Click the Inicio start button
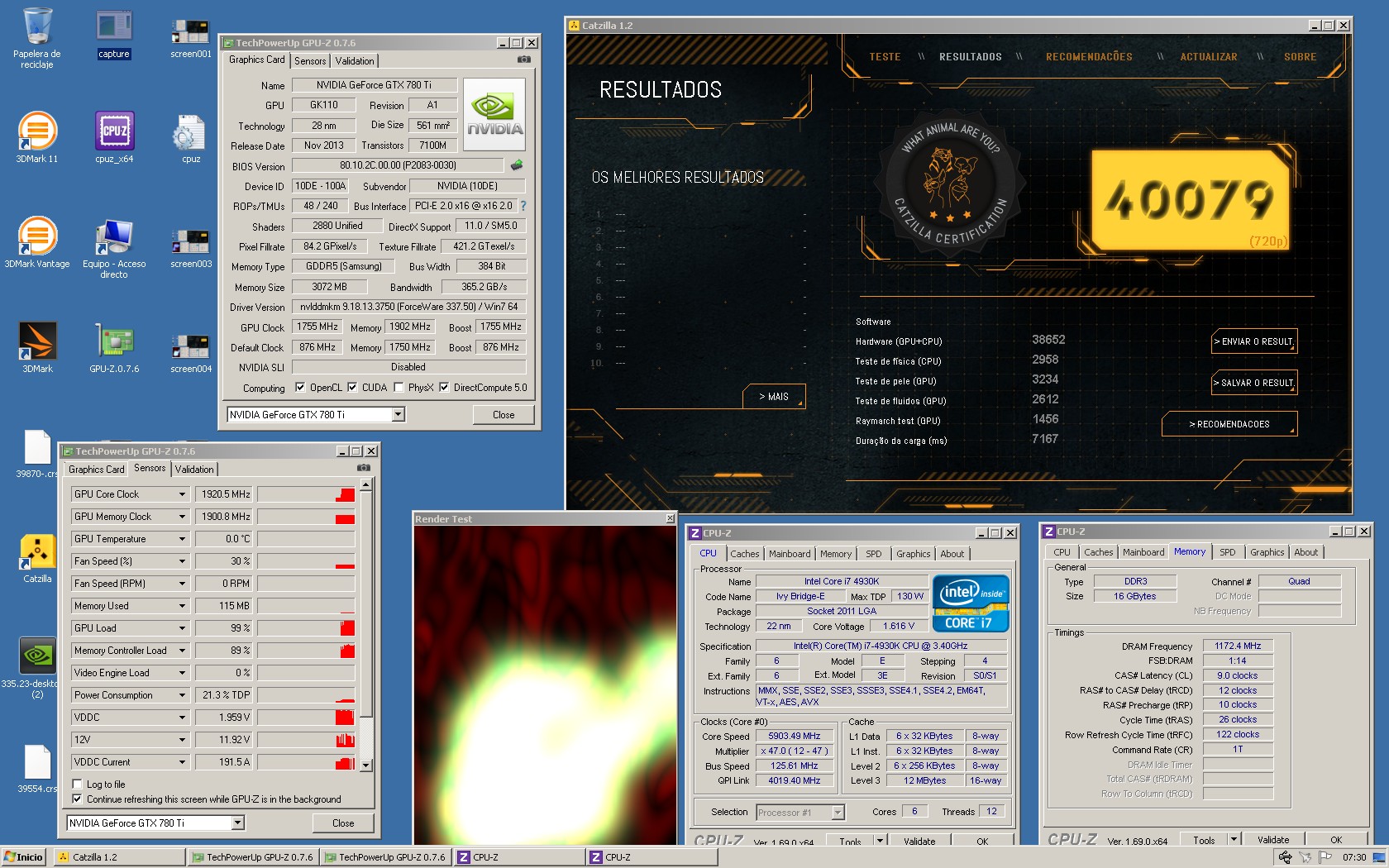Viewport: 1389px width, 868px height. coord(25,857)
